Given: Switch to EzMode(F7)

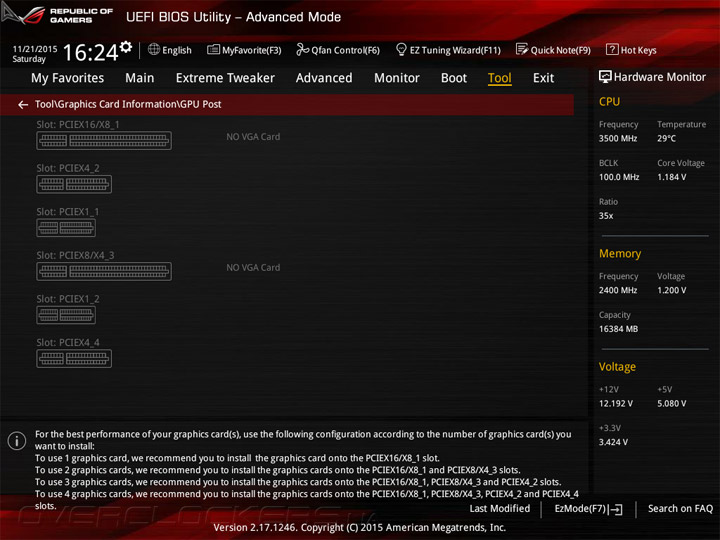Looking at the screenshot, I should pyautogui.click(x=588, y=509).
